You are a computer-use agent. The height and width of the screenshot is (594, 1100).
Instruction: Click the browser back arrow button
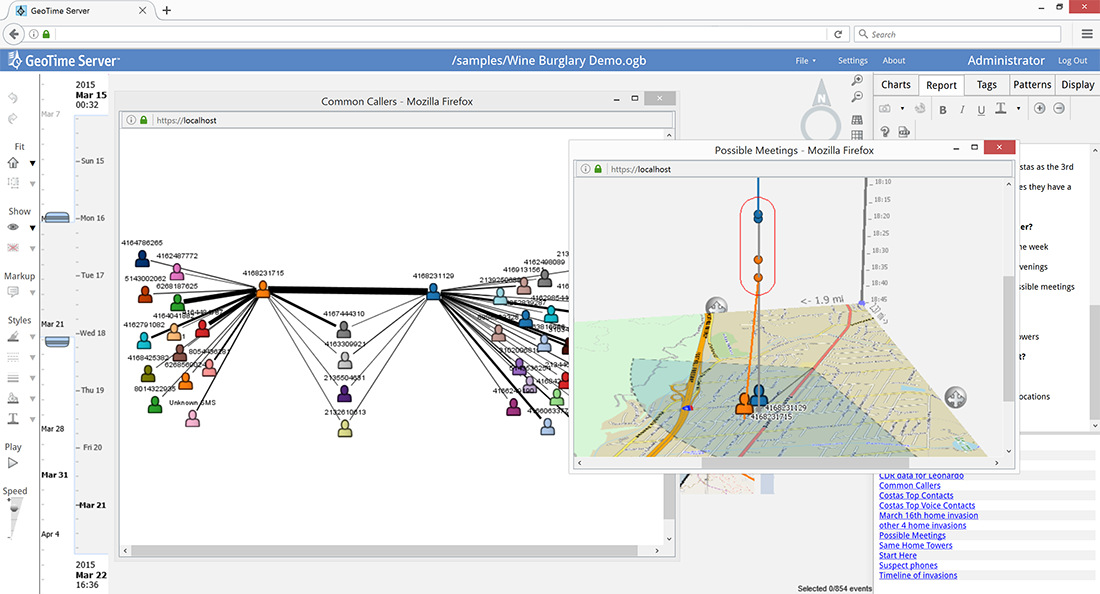pos(13,34)
